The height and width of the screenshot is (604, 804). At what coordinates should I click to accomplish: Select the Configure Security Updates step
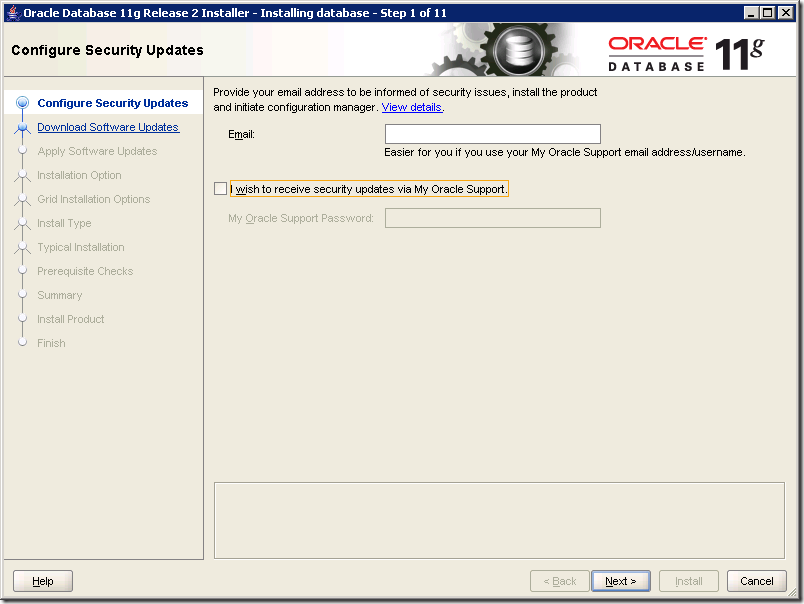(112, 103)
